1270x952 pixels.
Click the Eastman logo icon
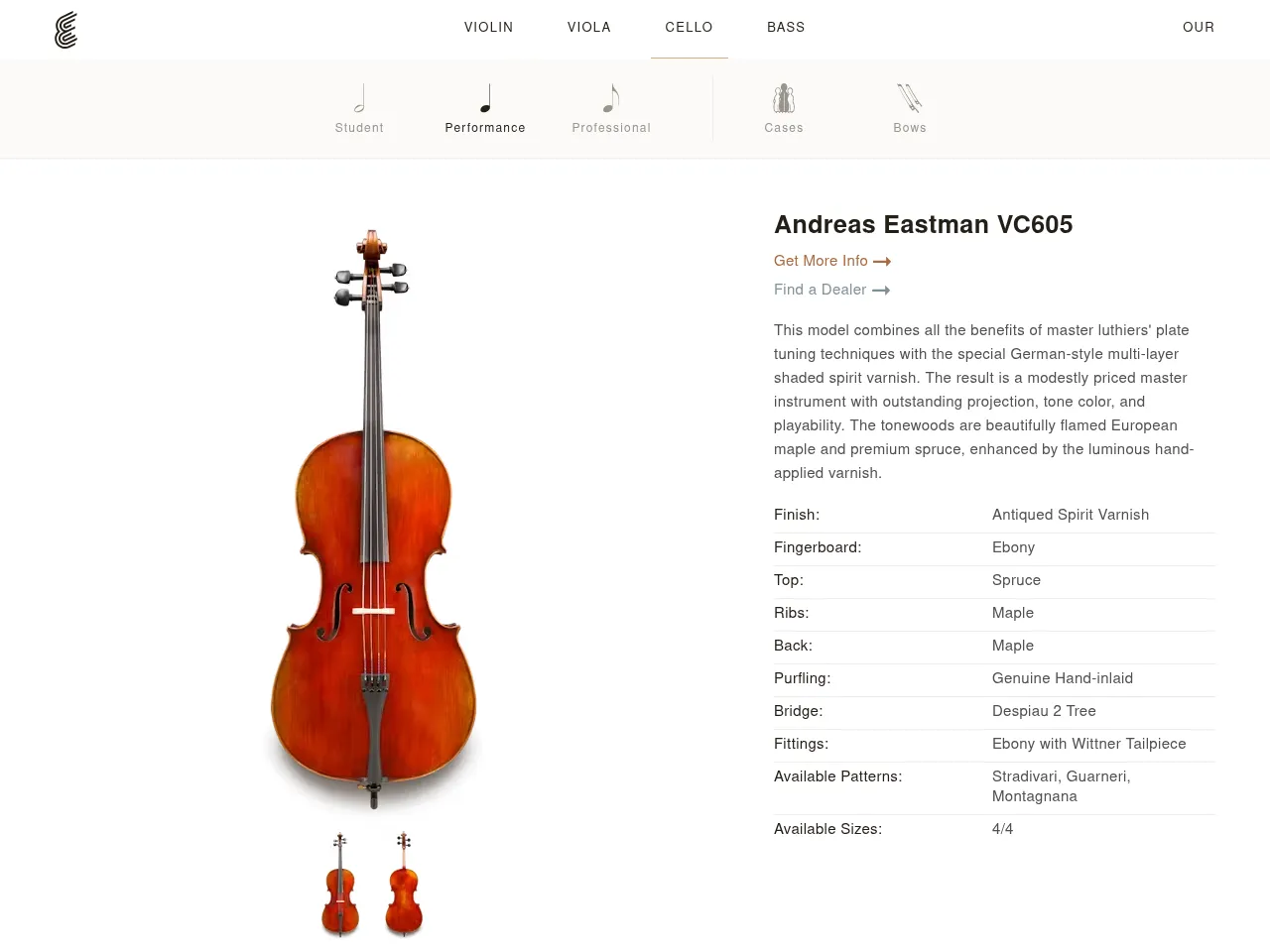pyautogui.click(x=65, y=30)
